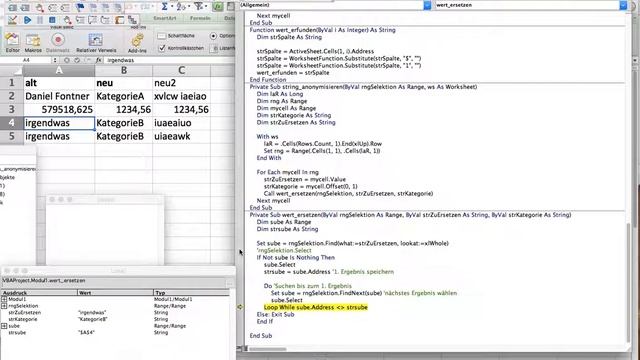Open the filter dropdown arrow

tap(207, 7)
